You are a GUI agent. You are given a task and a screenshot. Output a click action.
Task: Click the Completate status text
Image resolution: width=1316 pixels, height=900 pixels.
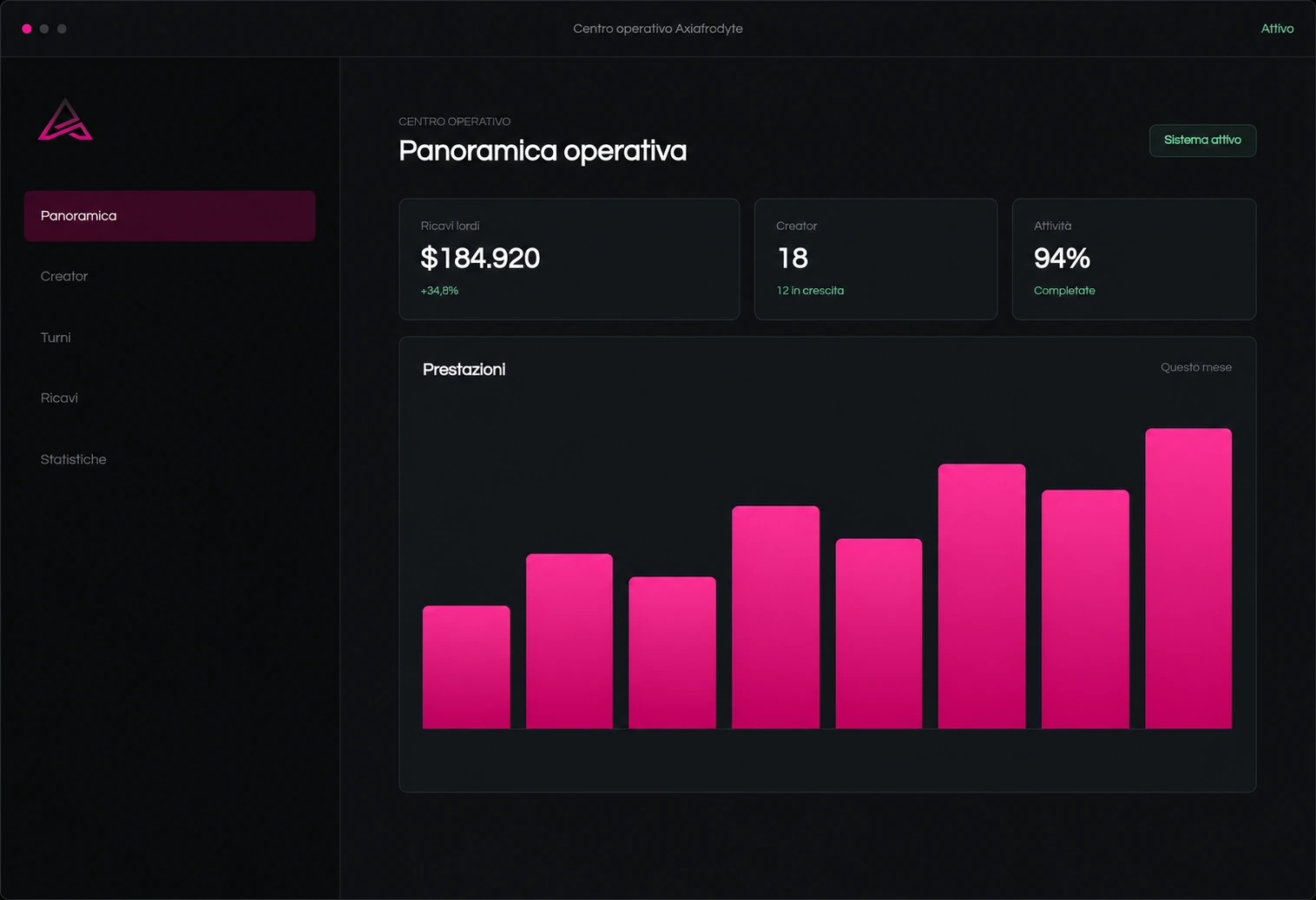[x=1064, y=291]
